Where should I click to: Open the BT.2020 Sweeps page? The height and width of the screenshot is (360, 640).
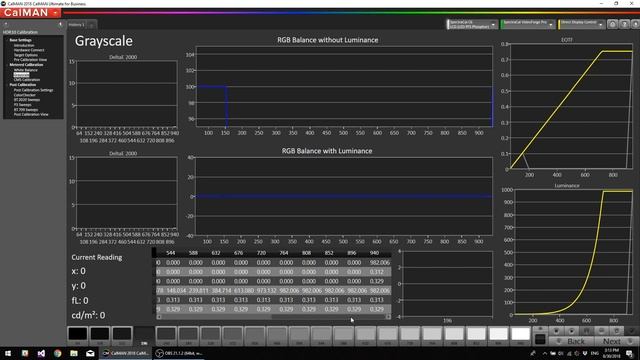click(x=27, y=100)
